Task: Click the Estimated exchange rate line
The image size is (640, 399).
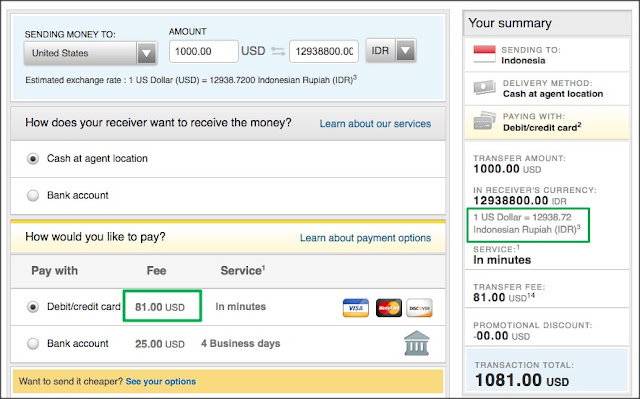Action: pyautogui.click(x=191, y=80)
